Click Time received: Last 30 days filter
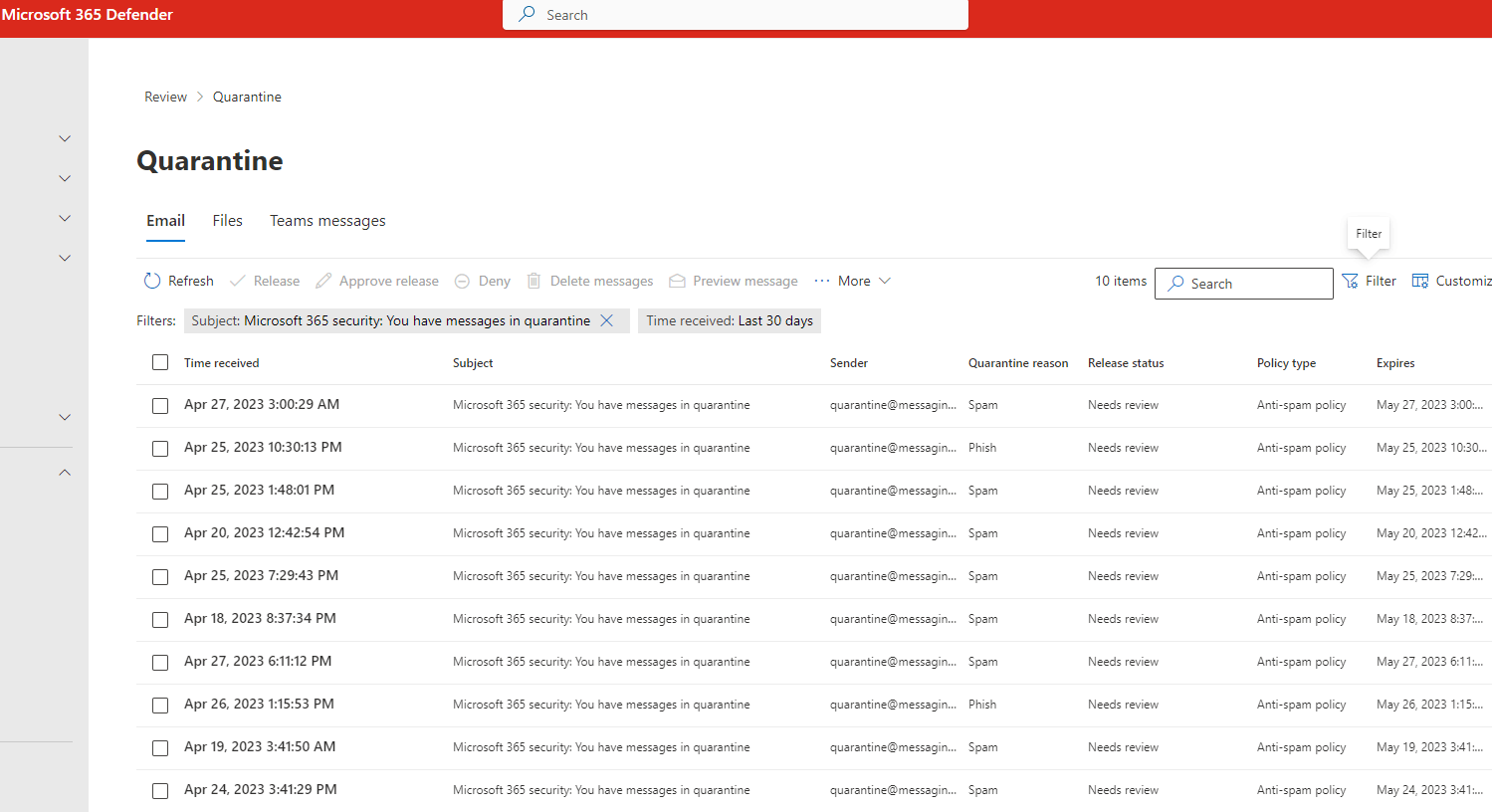The width and height of the screenshot is (1492, 812). tap(730, 320)
